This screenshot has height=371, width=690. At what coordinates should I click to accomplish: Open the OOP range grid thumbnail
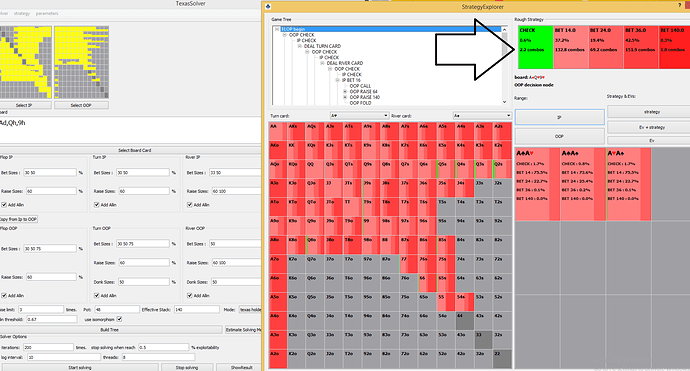tap(81, 62)
